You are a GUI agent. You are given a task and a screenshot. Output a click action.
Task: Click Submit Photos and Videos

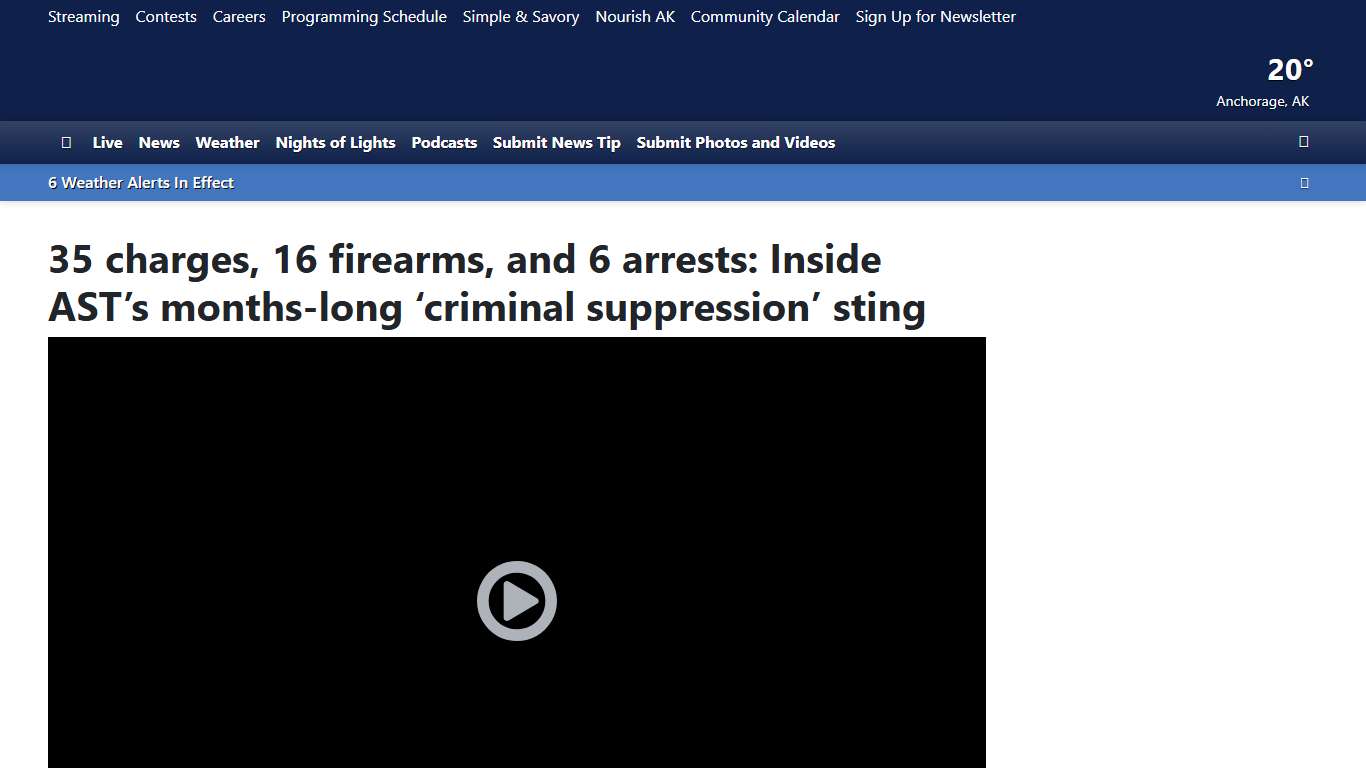[735, 142]
